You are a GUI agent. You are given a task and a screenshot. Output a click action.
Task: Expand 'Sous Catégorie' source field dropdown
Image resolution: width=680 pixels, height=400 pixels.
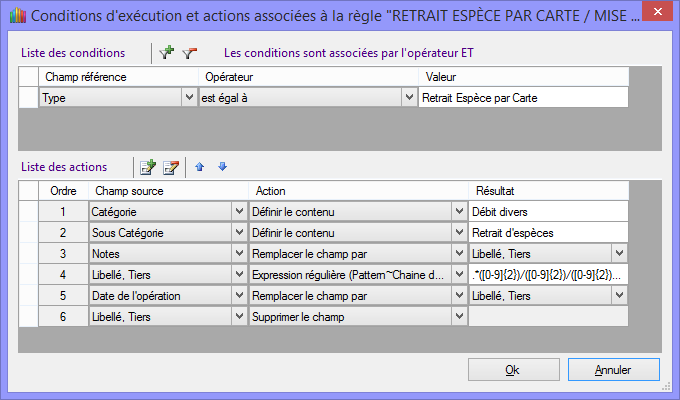pos(238,232)
